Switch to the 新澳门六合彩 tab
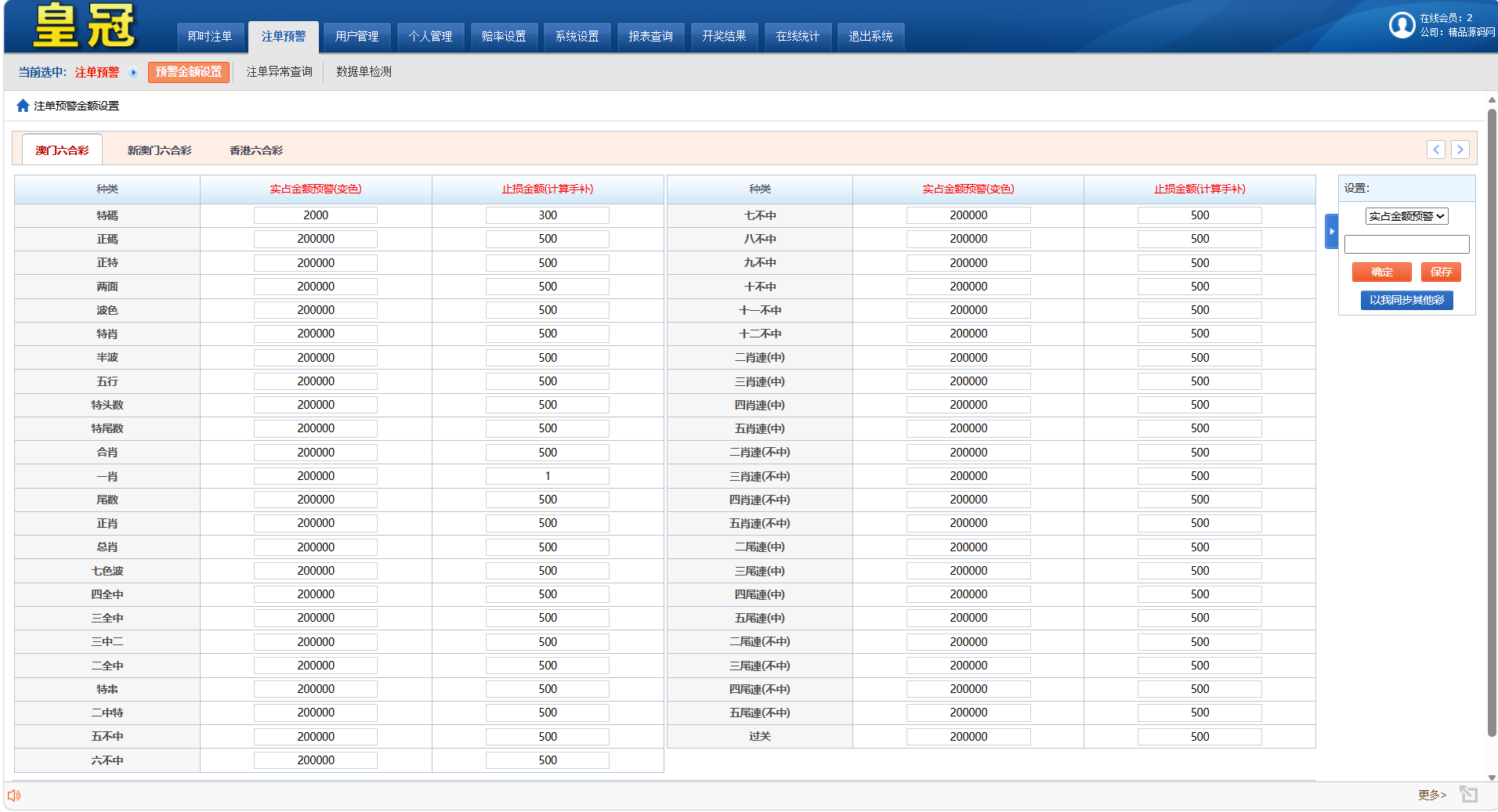The width and height of the screenshot is (1498, 812). point(159,150)
